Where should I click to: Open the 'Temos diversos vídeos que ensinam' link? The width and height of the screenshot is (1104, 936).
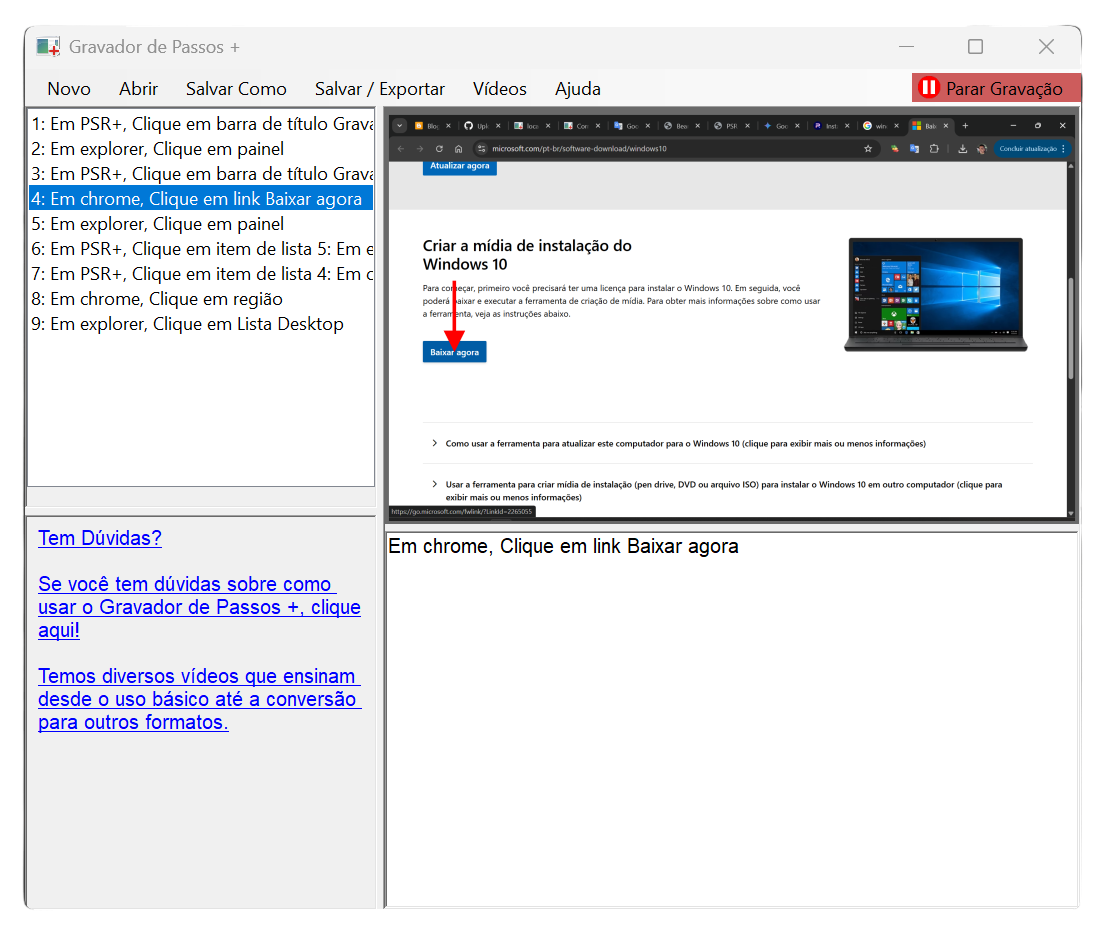click(199, 699)
